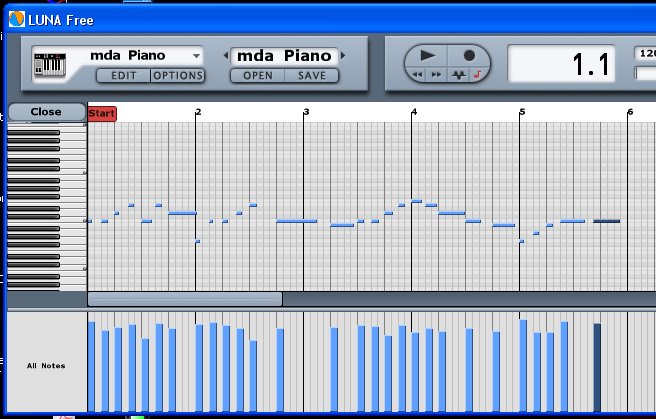The width and height of the screenshot is (656, 419).
Task: Select the highest note at bar 4 start
Action: click(x=417, y=201)
